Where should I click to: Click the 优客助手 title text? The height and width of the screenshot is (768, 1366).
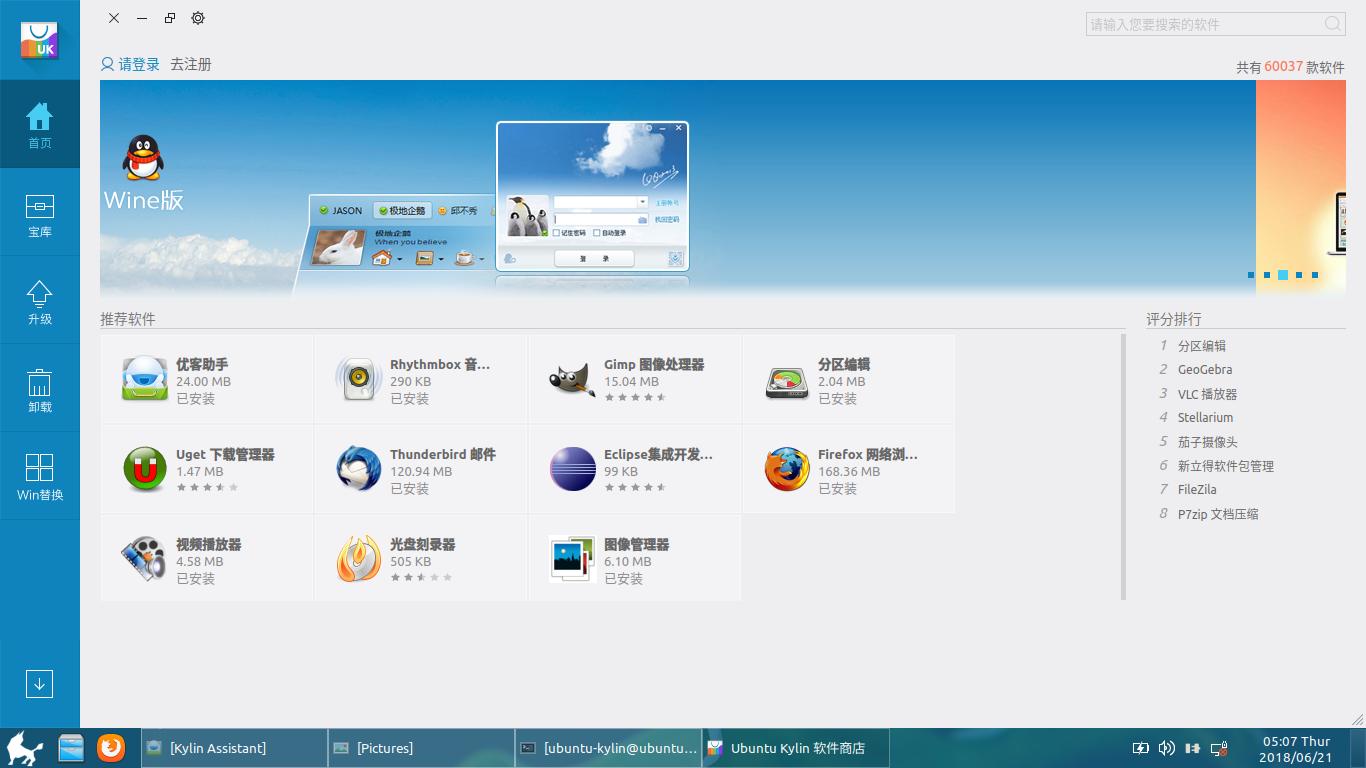[x=202, y=365]
